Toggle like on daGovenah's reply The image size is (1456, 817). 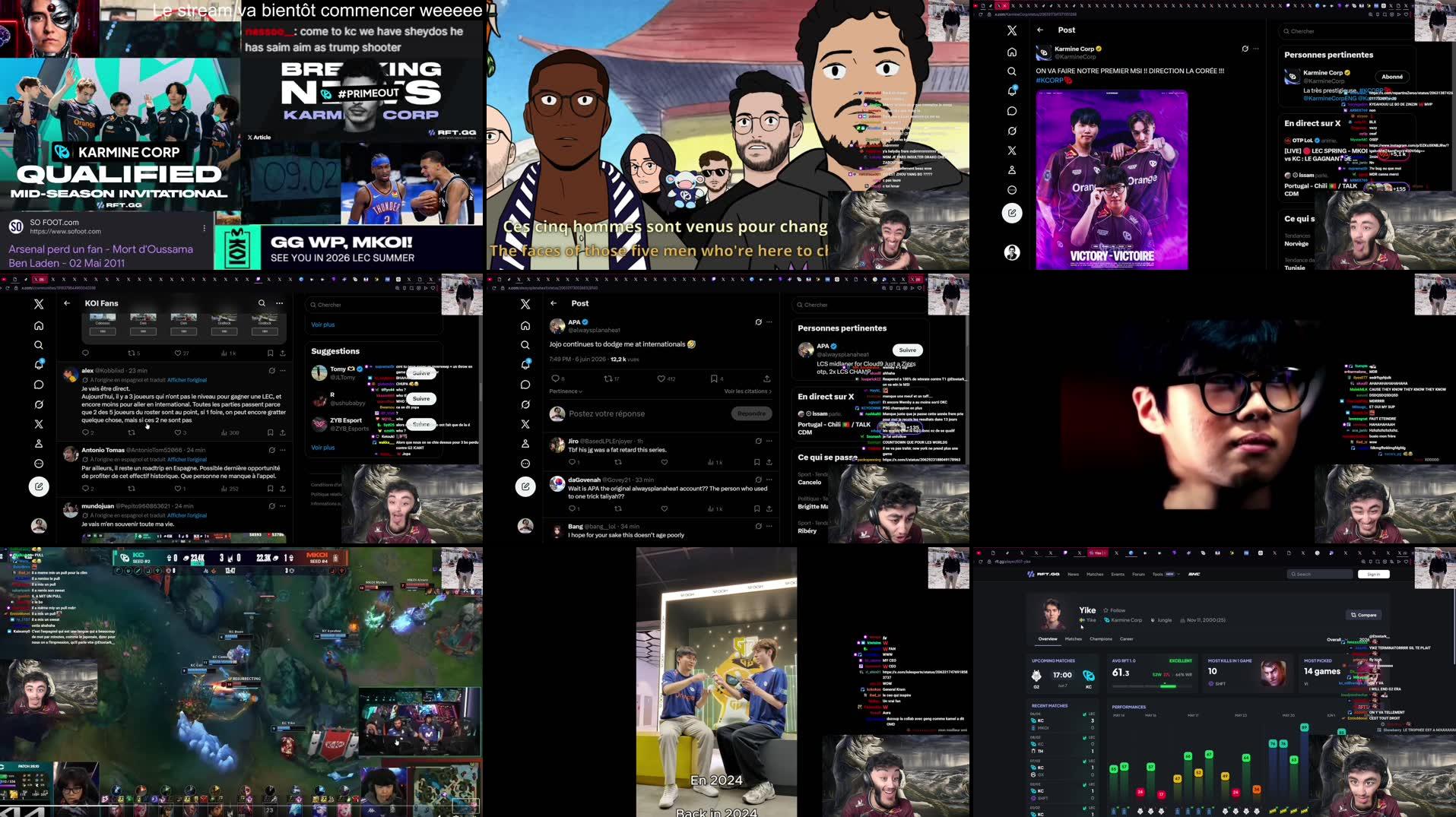[664, 508]
